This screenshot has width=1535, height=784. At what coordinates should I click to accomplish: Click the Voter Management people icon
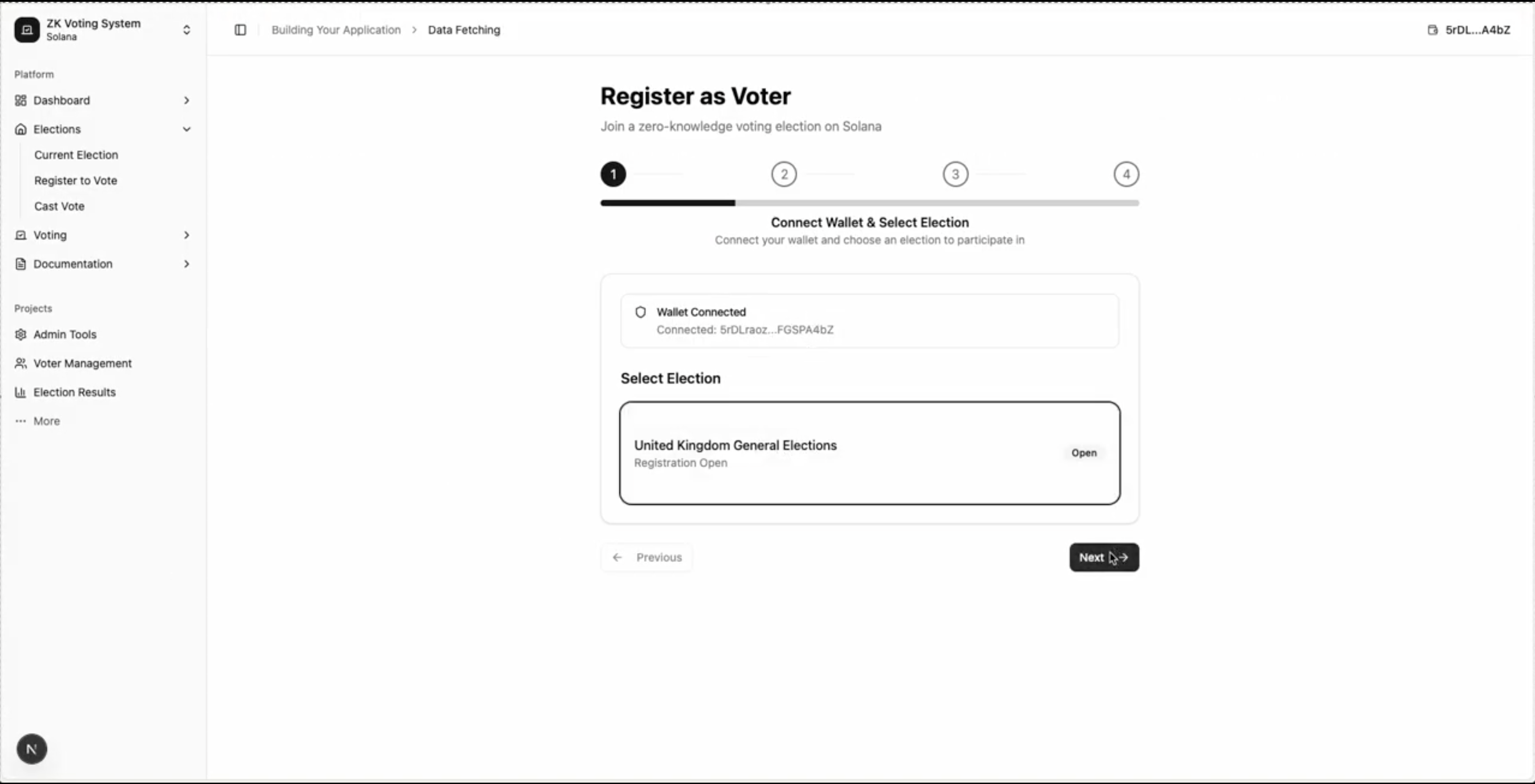(x=21, y=363)
